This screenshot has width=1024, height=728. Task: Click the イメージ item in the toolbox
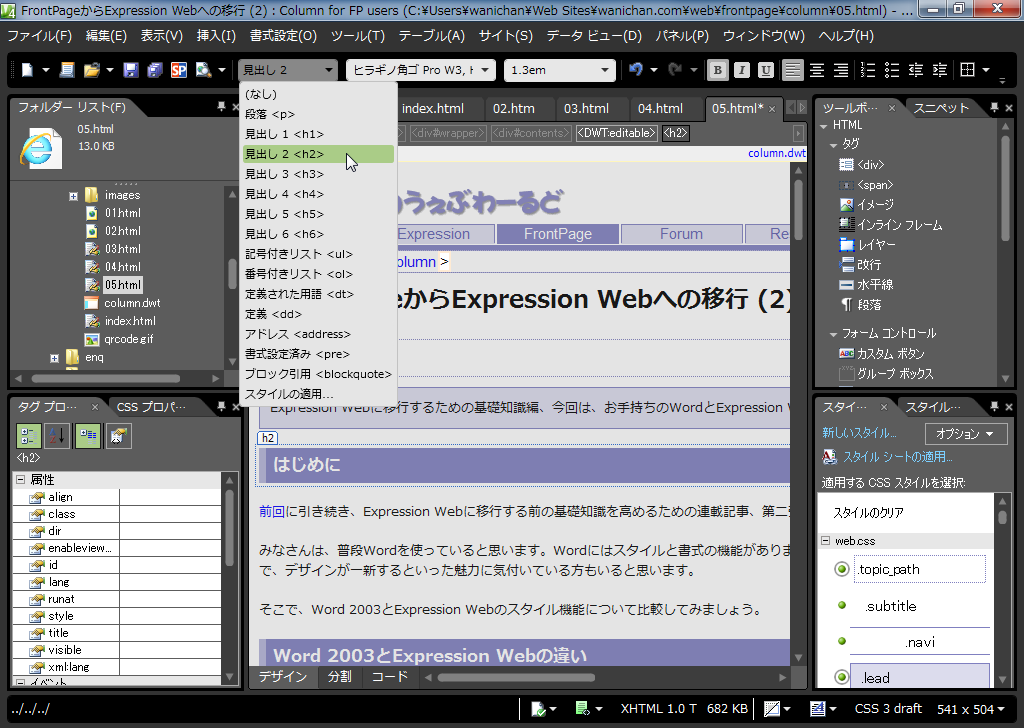point(867,205)
